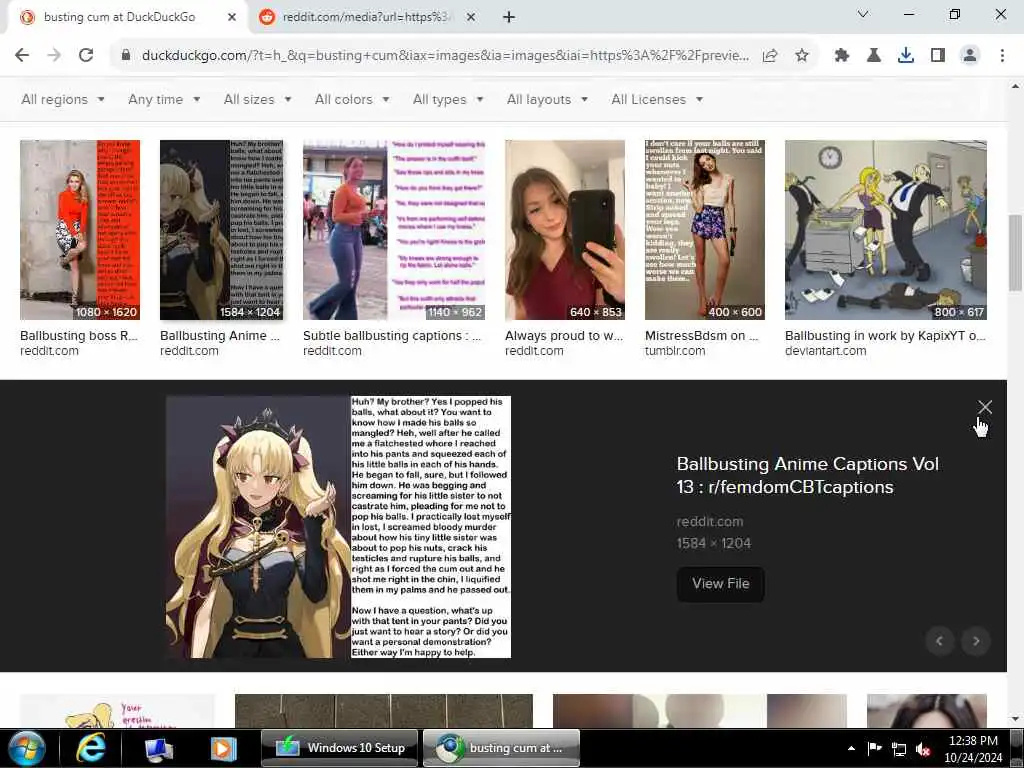
Task: Open the All types filter dropdown
Action: pyautogui.click(x=448, y=100)
